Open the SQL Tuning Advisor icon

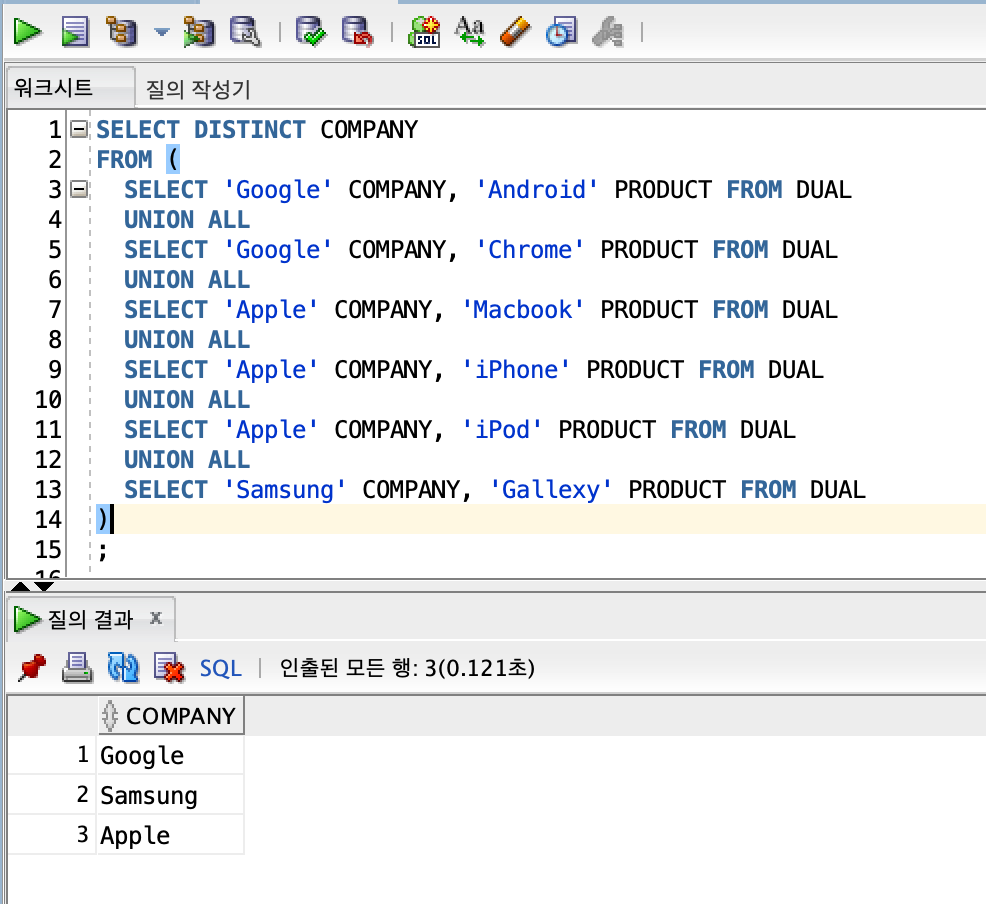245,32
